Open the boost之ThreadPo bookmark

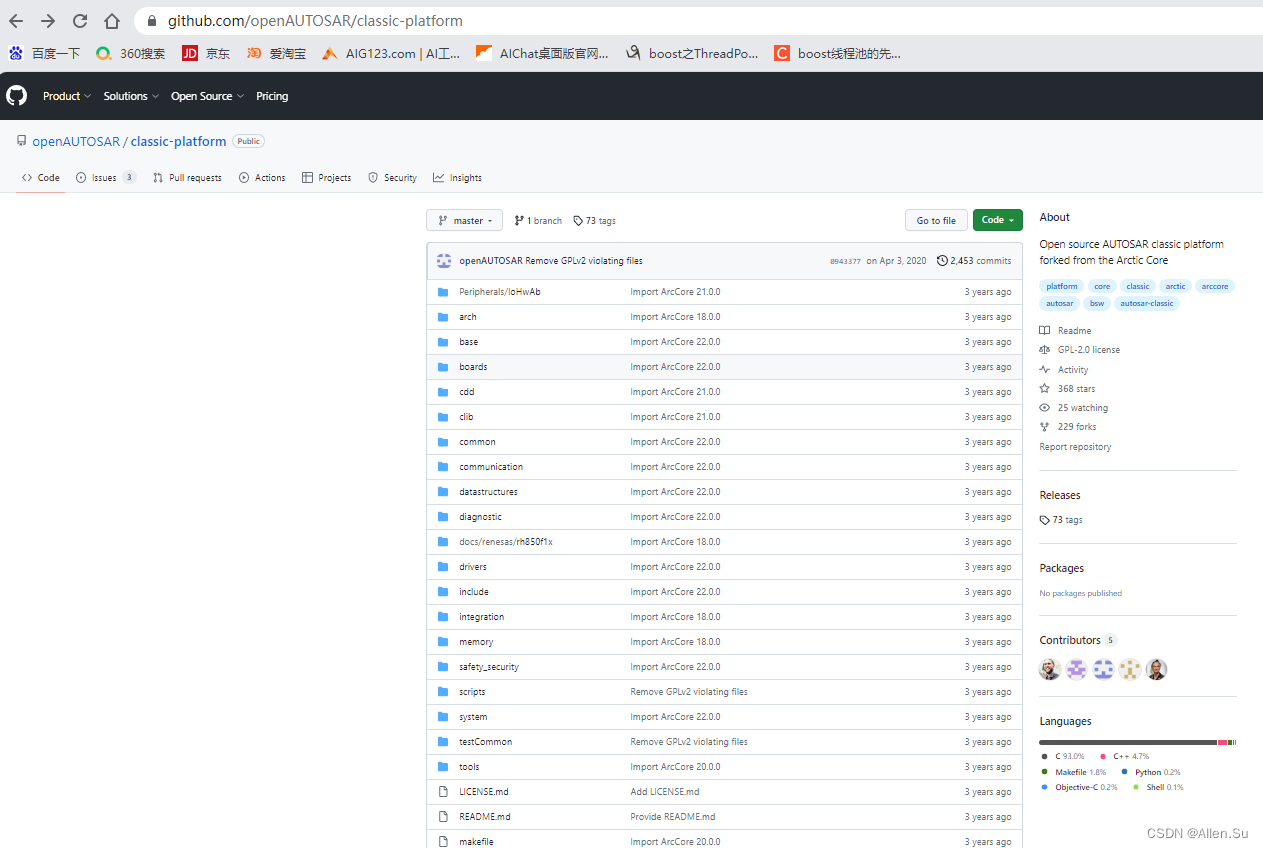pos(692,54)
